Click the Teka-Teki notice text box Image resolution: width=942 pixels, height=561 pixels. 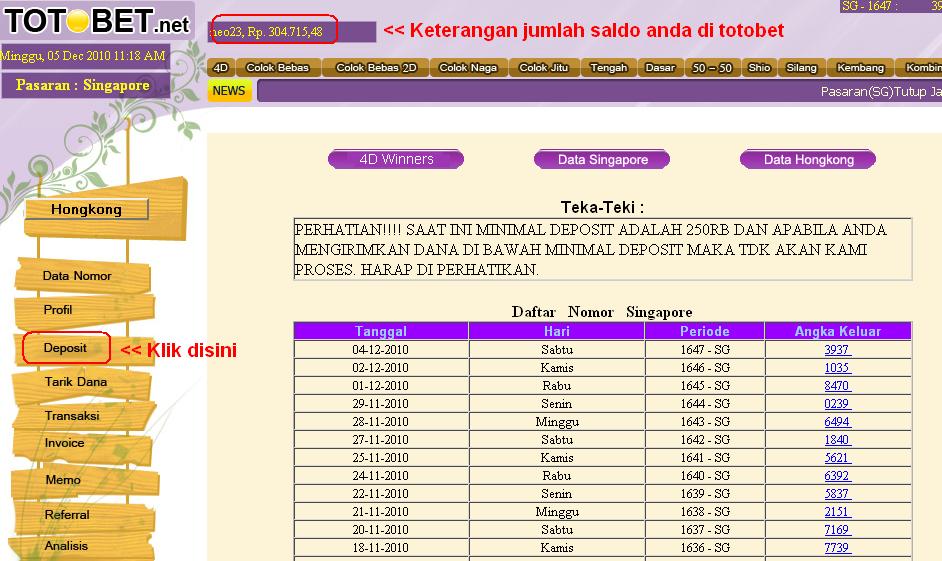603,249
